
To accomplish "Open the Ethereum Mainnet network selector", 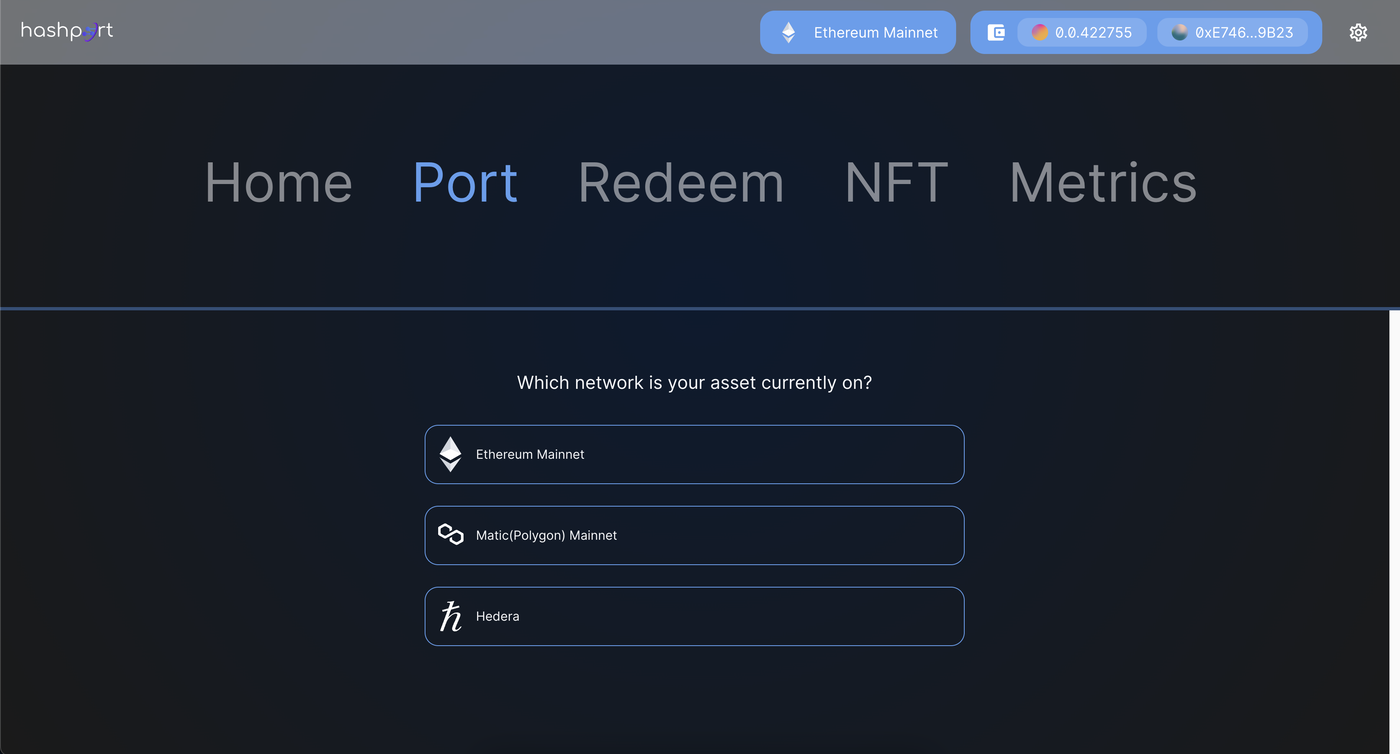I will tap(858, 33).
